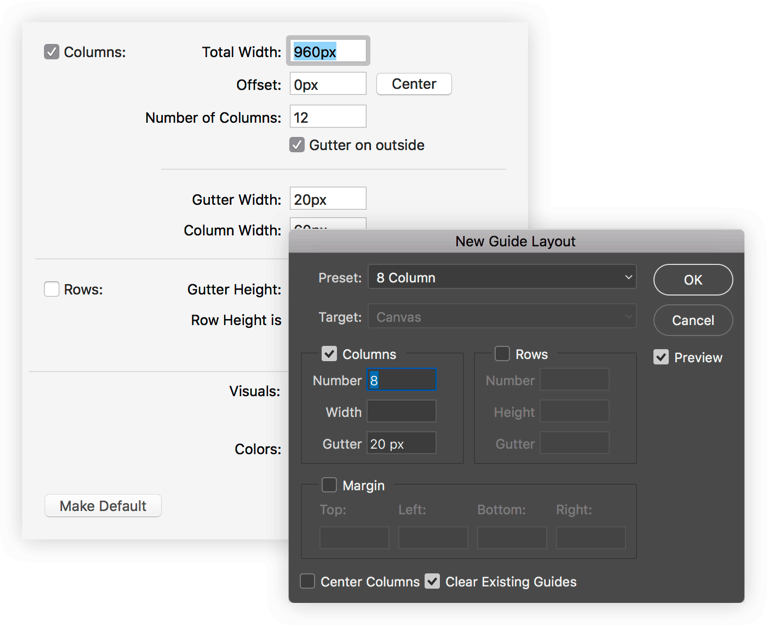Uncheck the Columns checkbox in light panel

click(52, 52)
